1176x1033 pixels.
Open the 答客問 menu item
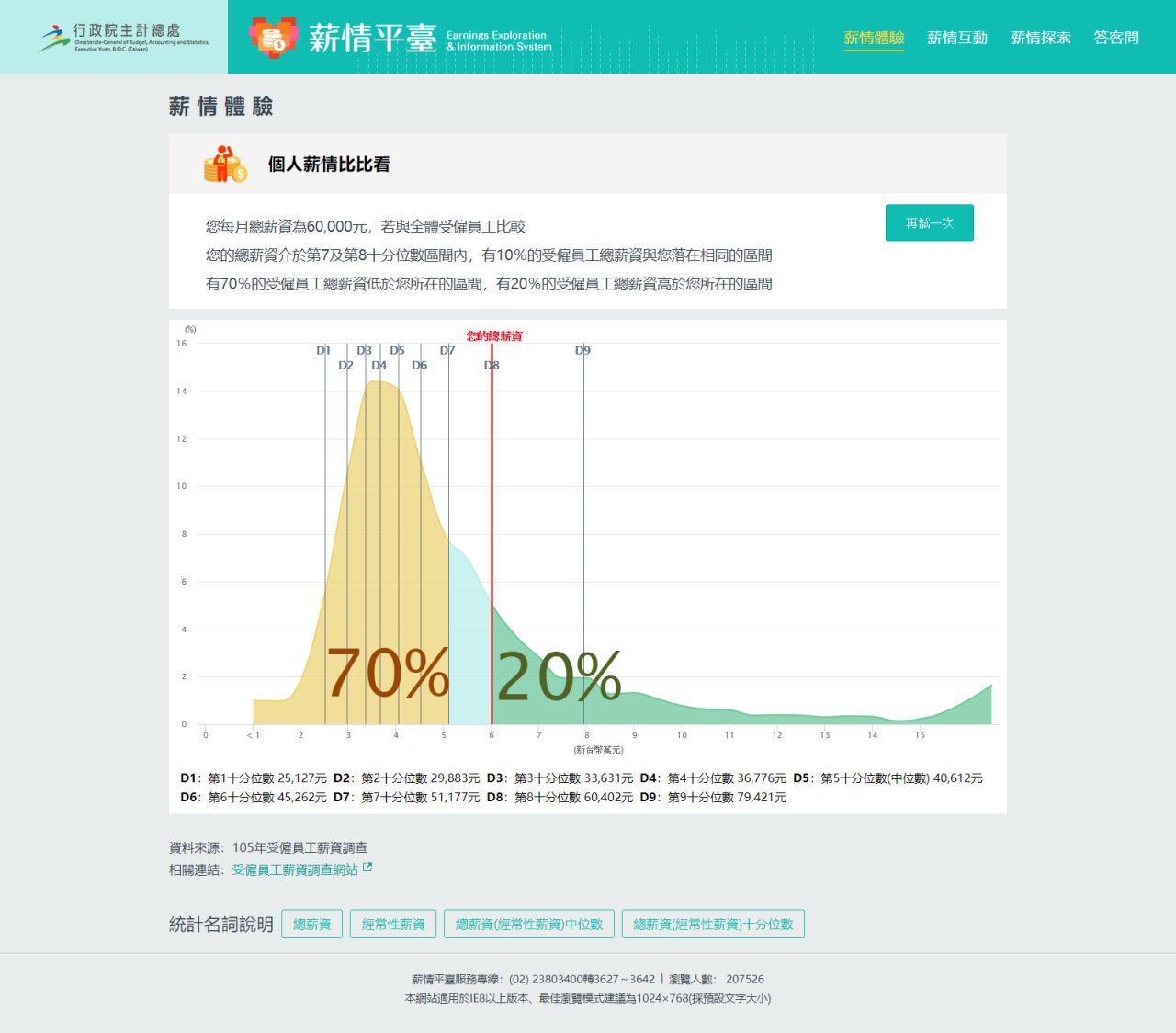(x=1115, y=38)
